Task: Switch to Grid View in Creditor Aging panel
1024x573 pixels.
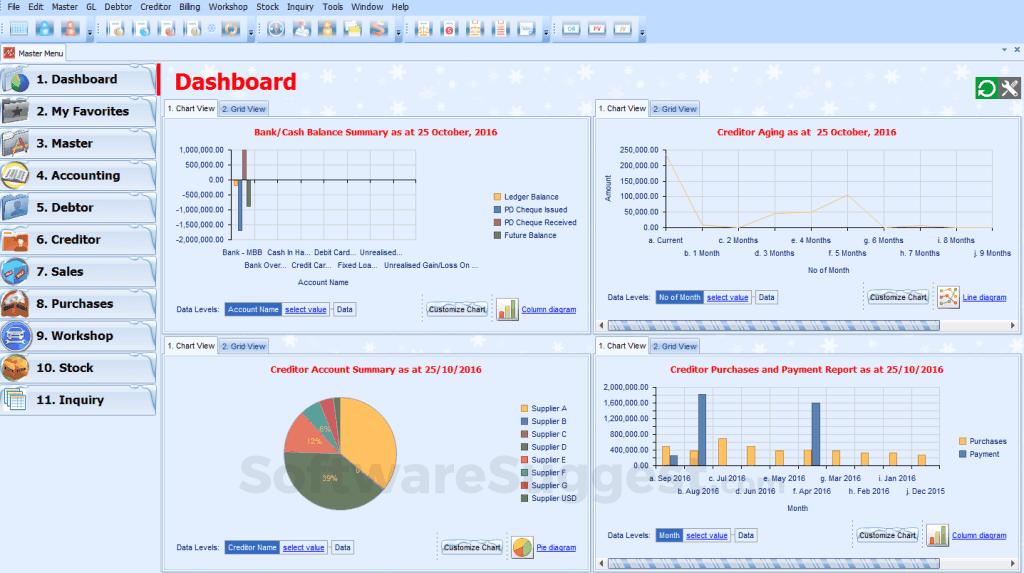Action: [675, 109]
